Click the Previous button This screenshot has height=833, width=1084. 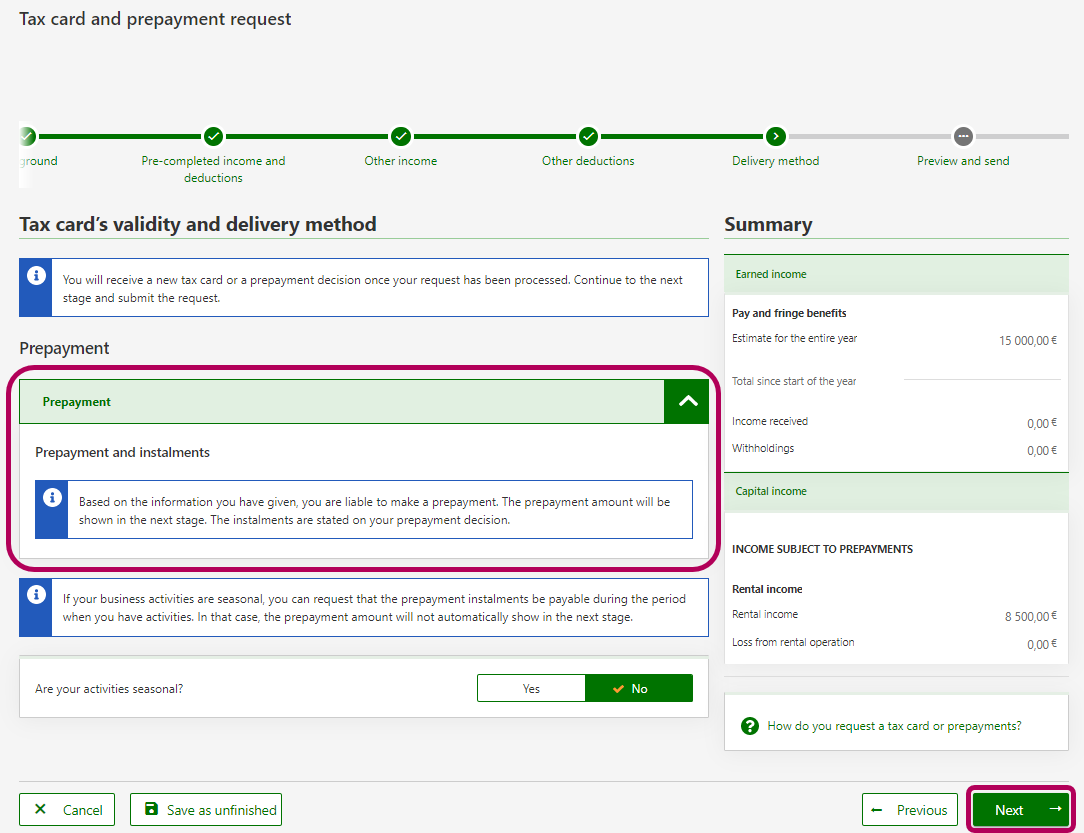[910, 810]
